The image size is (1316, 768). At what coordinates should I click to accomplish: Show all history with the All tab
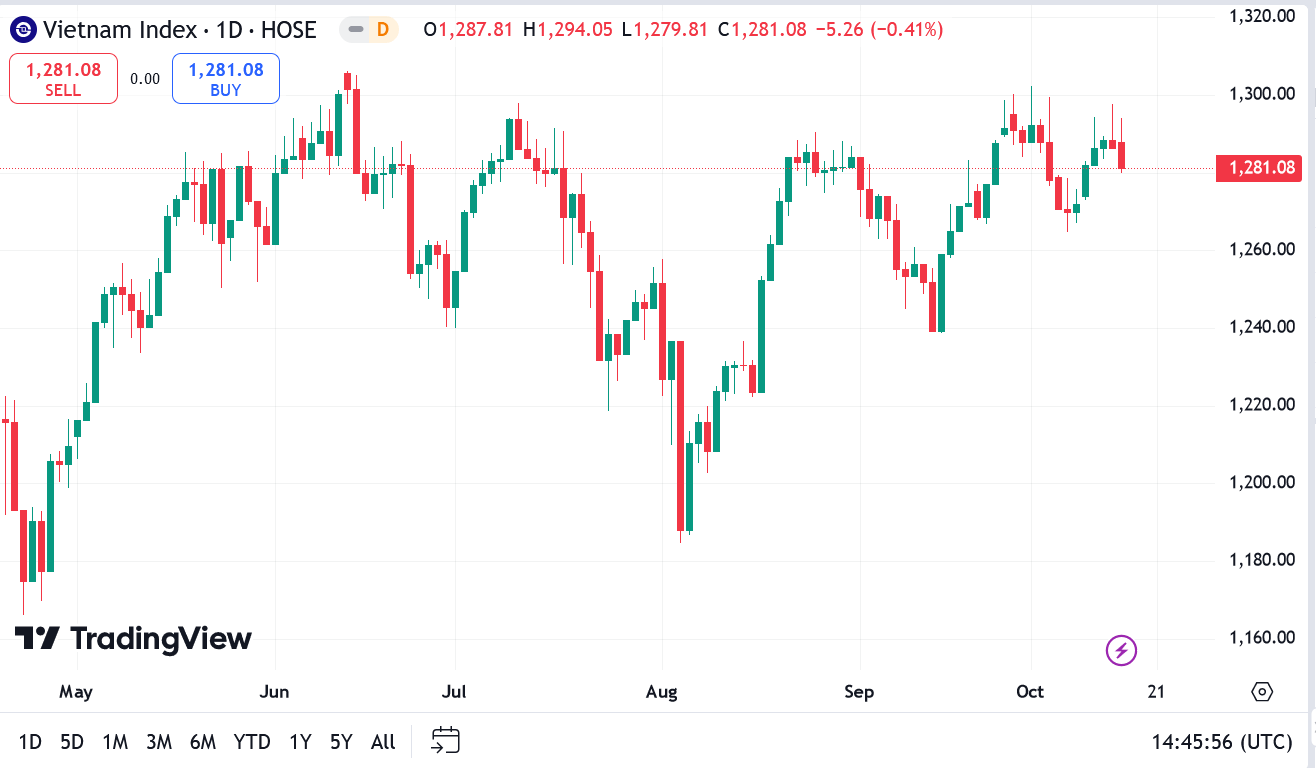point(381,742)
